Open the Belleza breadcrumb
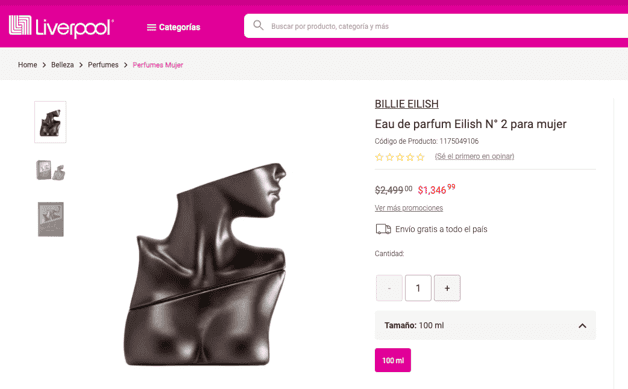This screenshot has height=389, width=628. coord(62,65)
